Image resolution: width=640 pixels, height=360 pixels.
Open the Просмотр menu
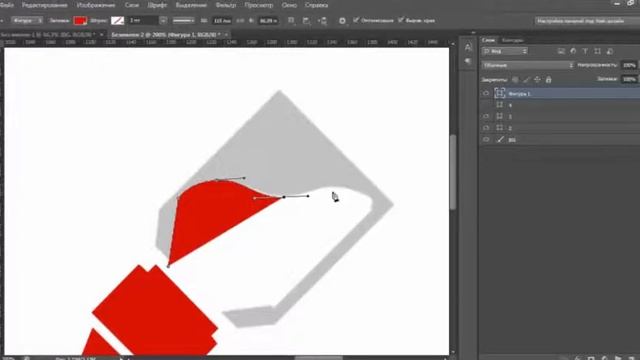(x=259, y=5)
